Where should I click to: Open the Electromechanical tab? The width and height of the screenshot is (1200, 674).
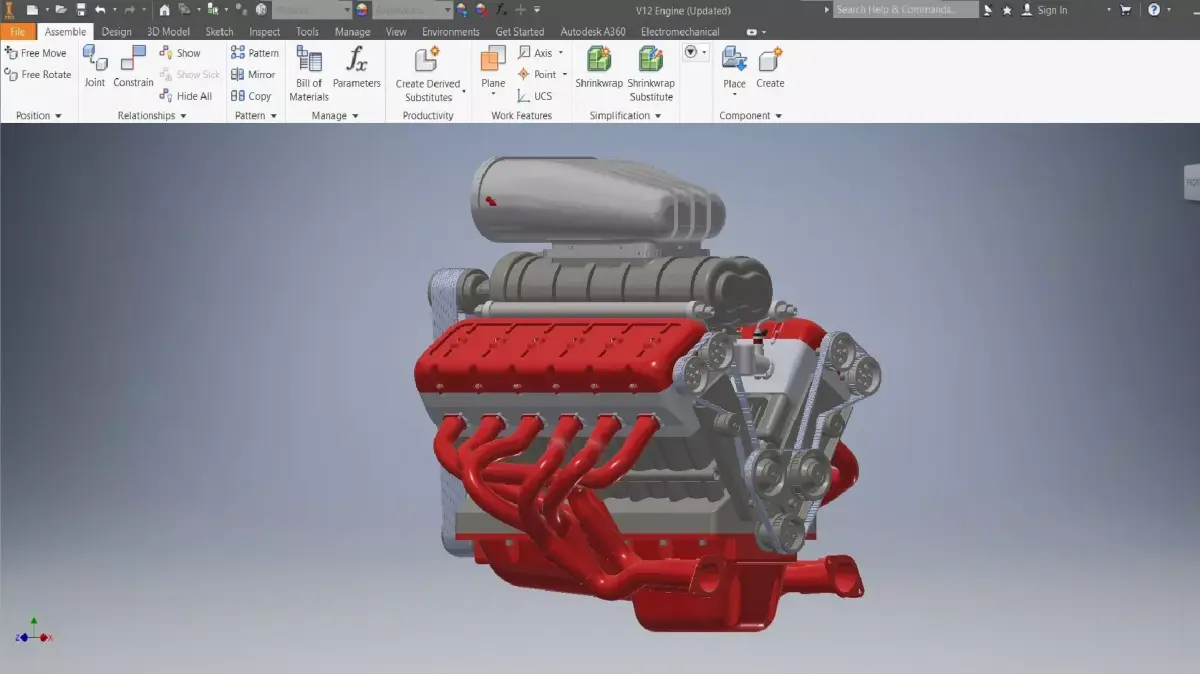pyautogui.click(x=680, y=32)
